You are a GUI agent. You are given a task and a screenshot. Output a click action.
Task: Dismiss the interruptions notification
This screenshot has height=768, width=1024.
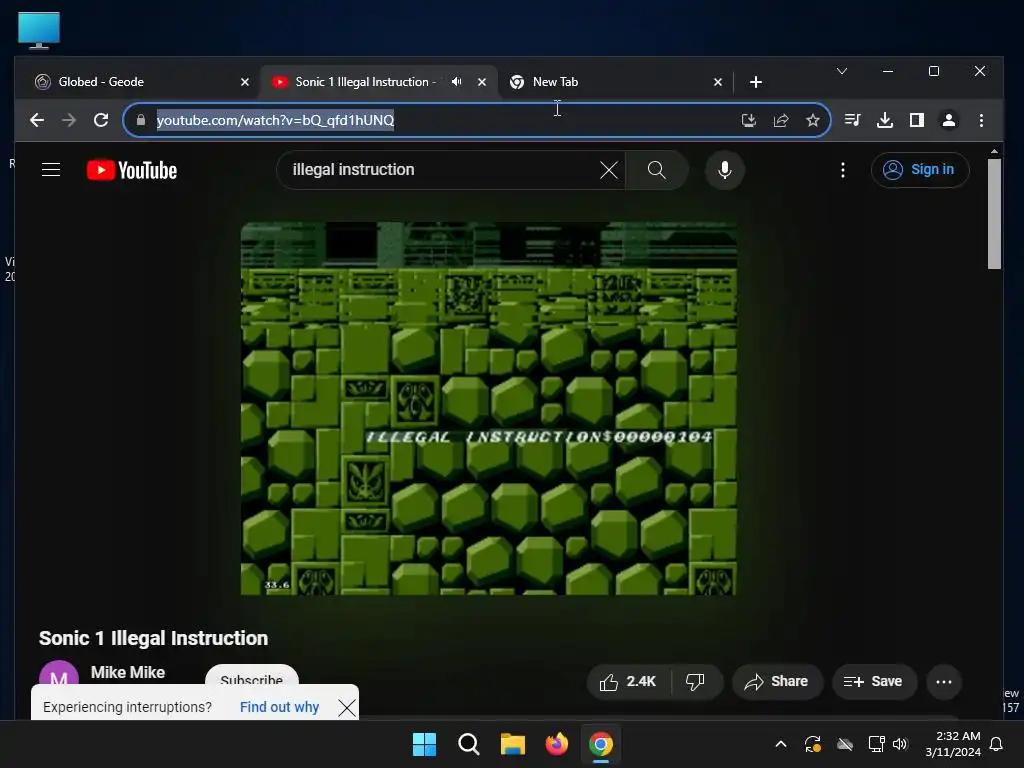click(347, 708)
